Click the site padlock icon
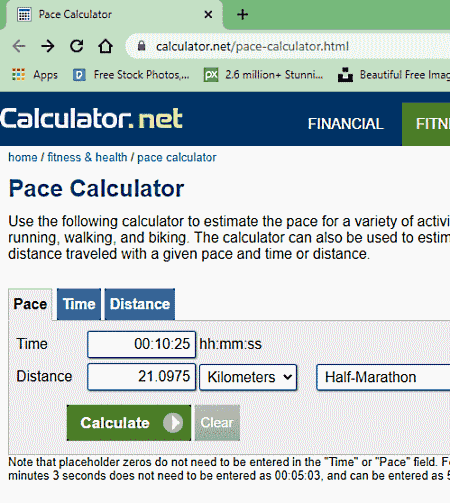450x503 pixels. click(142, 46)
